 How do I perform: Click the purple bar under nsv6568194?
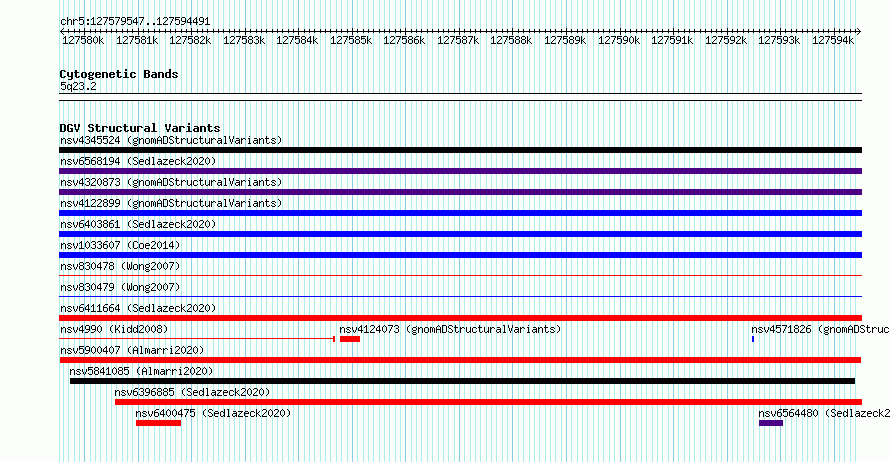point(460,171)
